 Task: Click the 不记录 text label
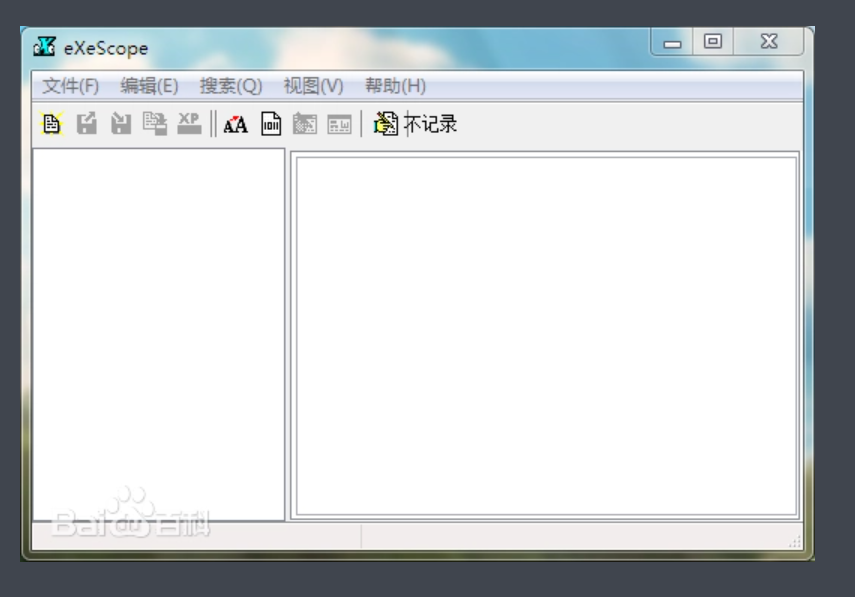[x=432, y=124]
